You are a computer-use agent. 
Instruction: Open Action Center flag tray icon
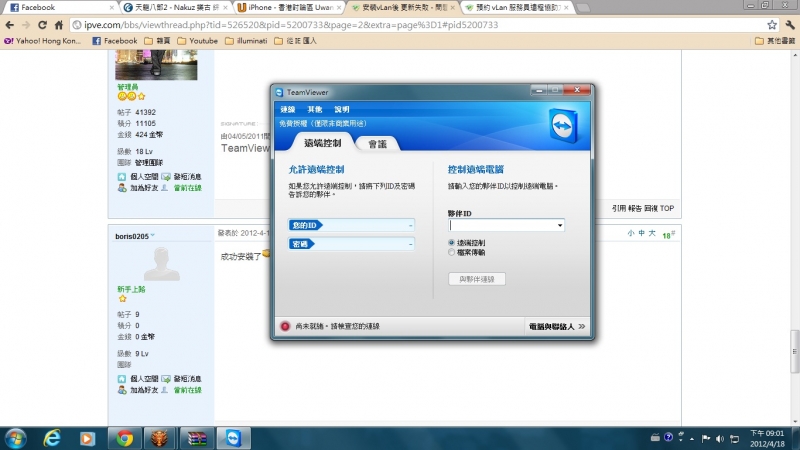[706, 439]
